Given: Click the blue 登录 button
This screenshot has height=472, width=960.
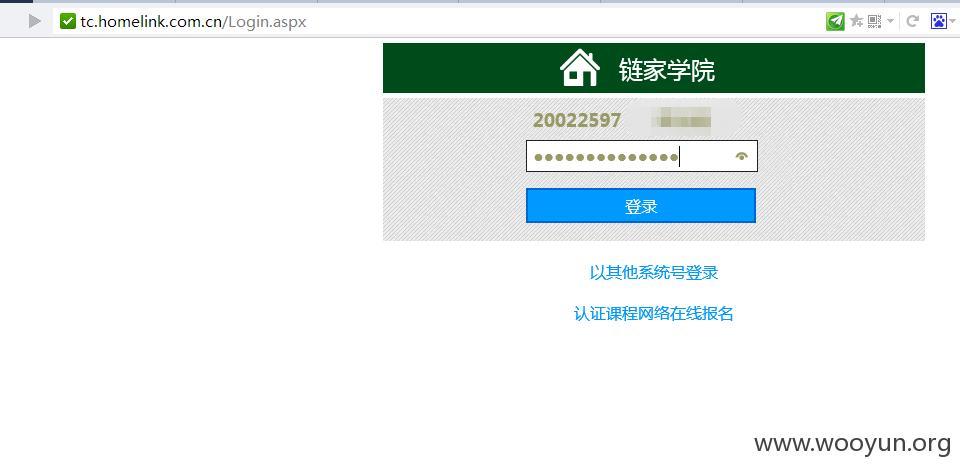Looking at the screenshot, I should [641, 206].
